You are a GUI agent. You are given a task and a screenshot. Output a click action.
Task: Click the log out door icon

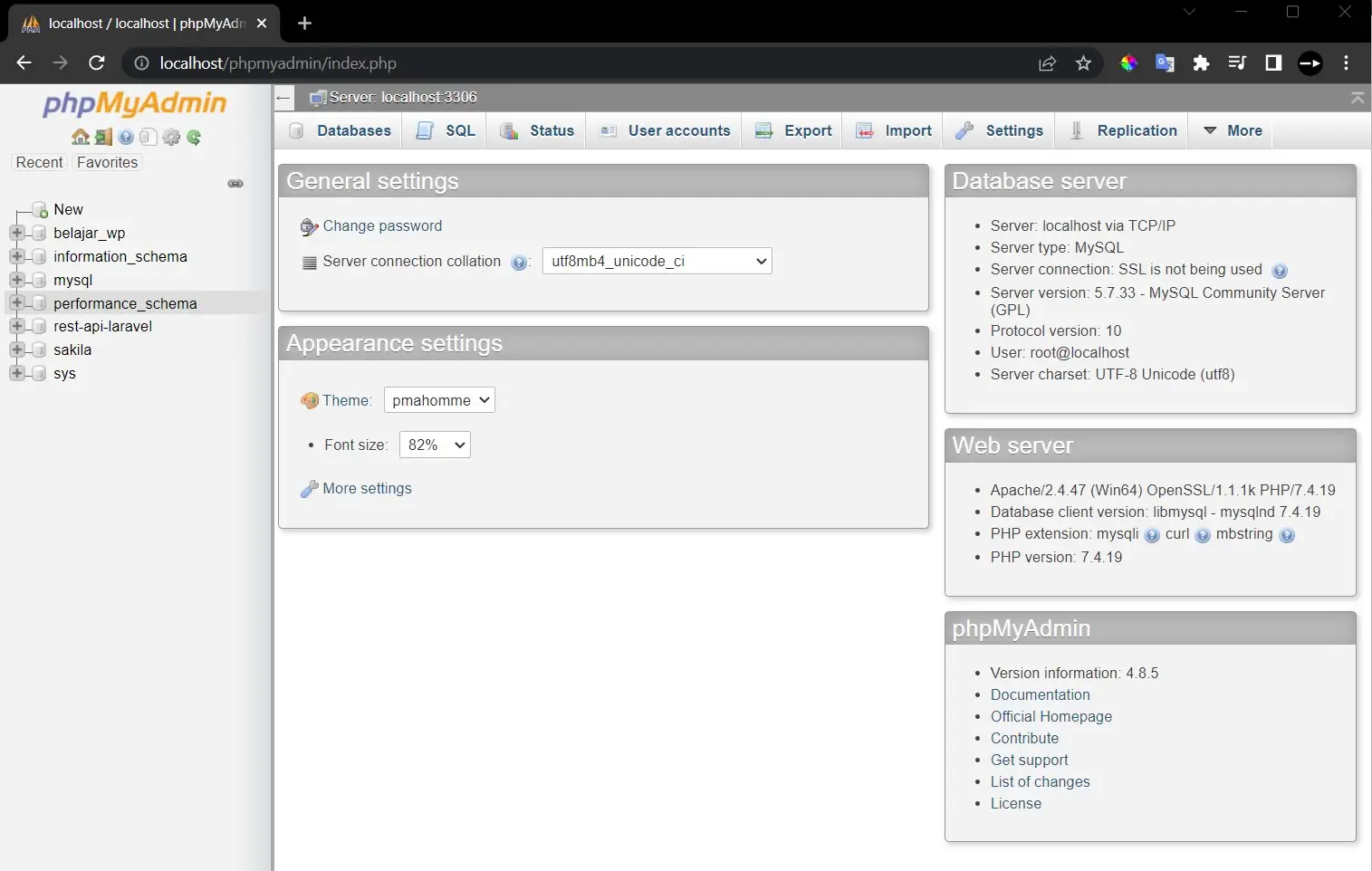tap(103, 137)
